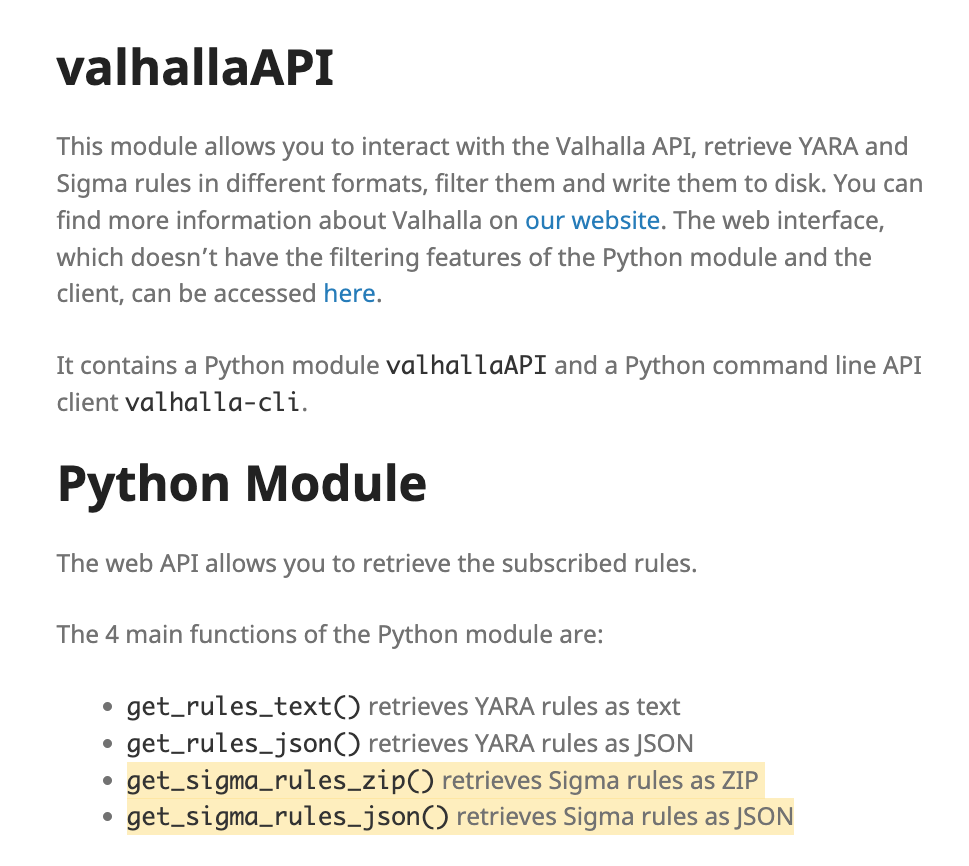Click the get_rules_json() function name
Viewport: 969px width, 866px height.
(x=243, y=744)
